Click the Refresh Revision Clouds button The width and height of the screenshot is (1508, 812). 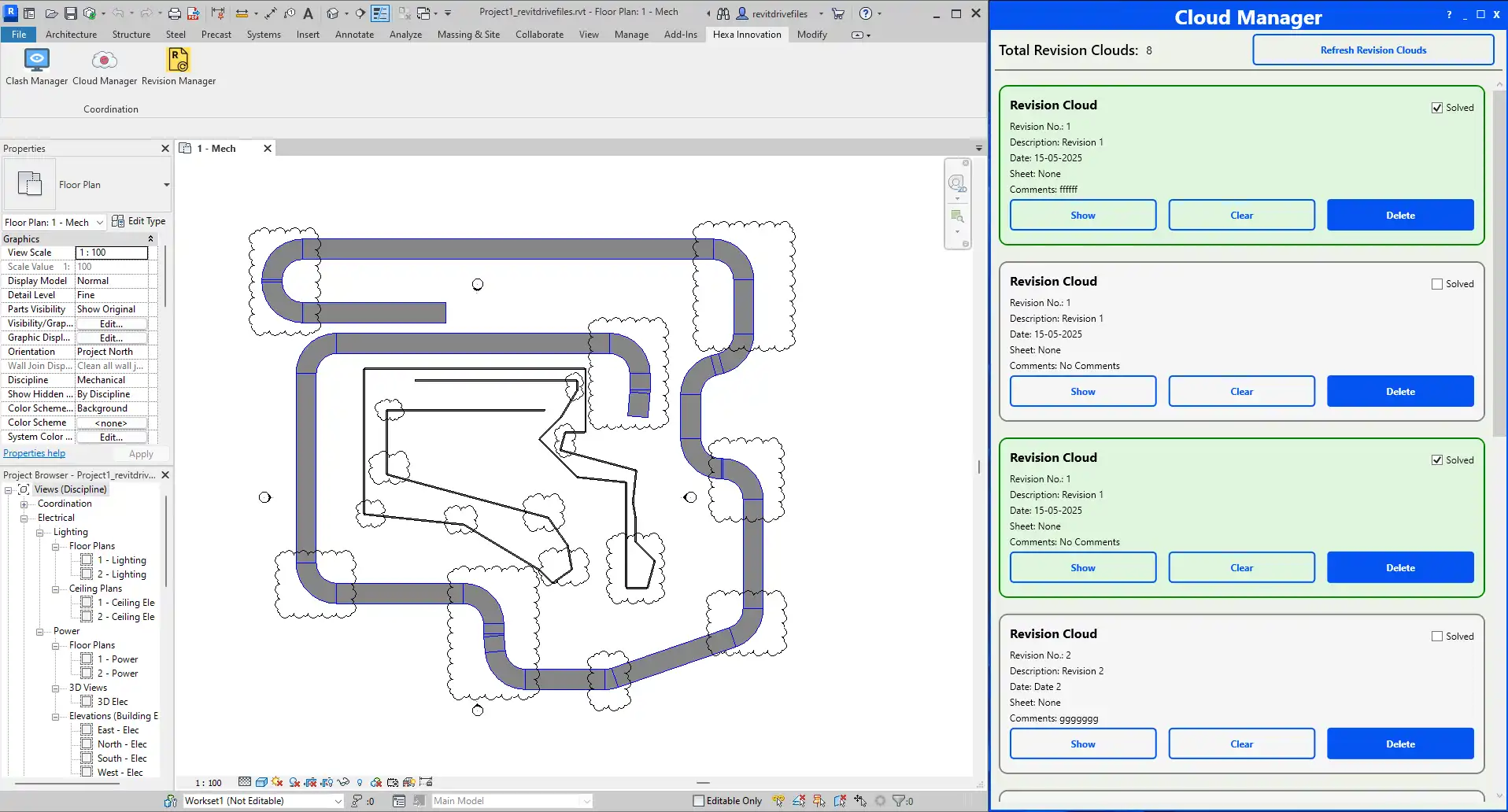(1373, 50)
